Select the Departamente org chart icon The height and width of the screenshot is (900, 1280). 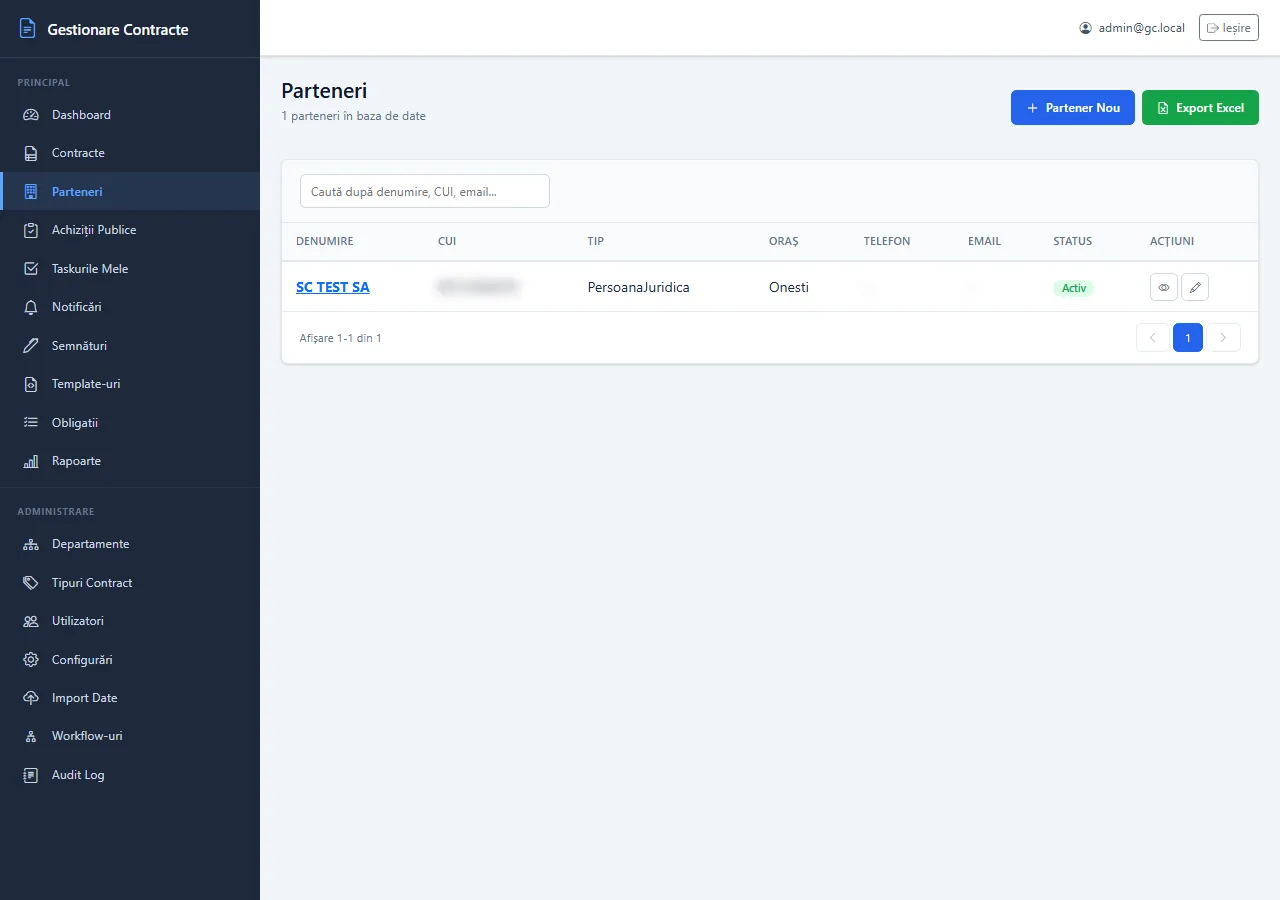[x=31, y=544]
